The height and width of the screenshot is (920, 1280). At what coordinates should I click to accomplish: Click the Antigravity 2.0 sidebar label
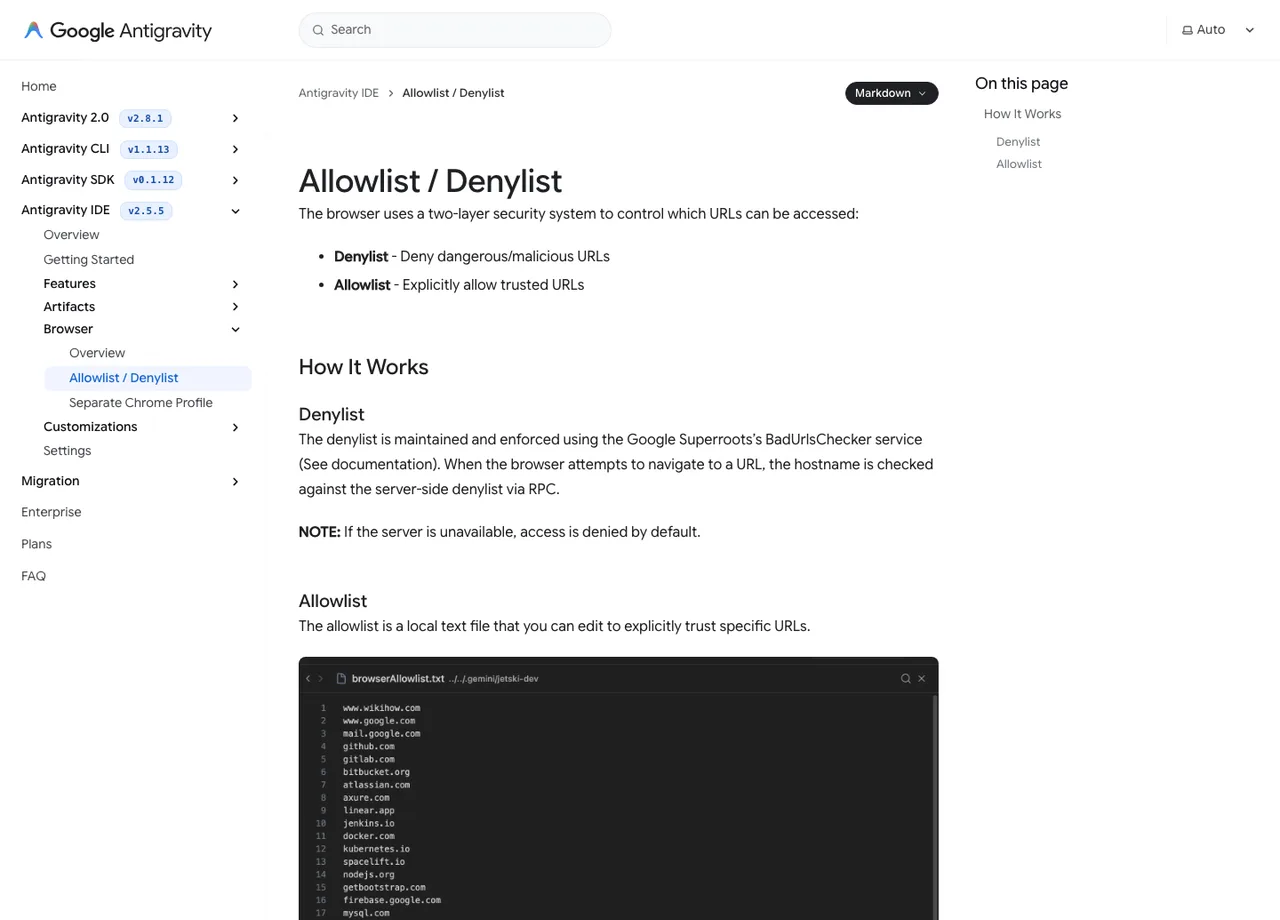point(65,118)
